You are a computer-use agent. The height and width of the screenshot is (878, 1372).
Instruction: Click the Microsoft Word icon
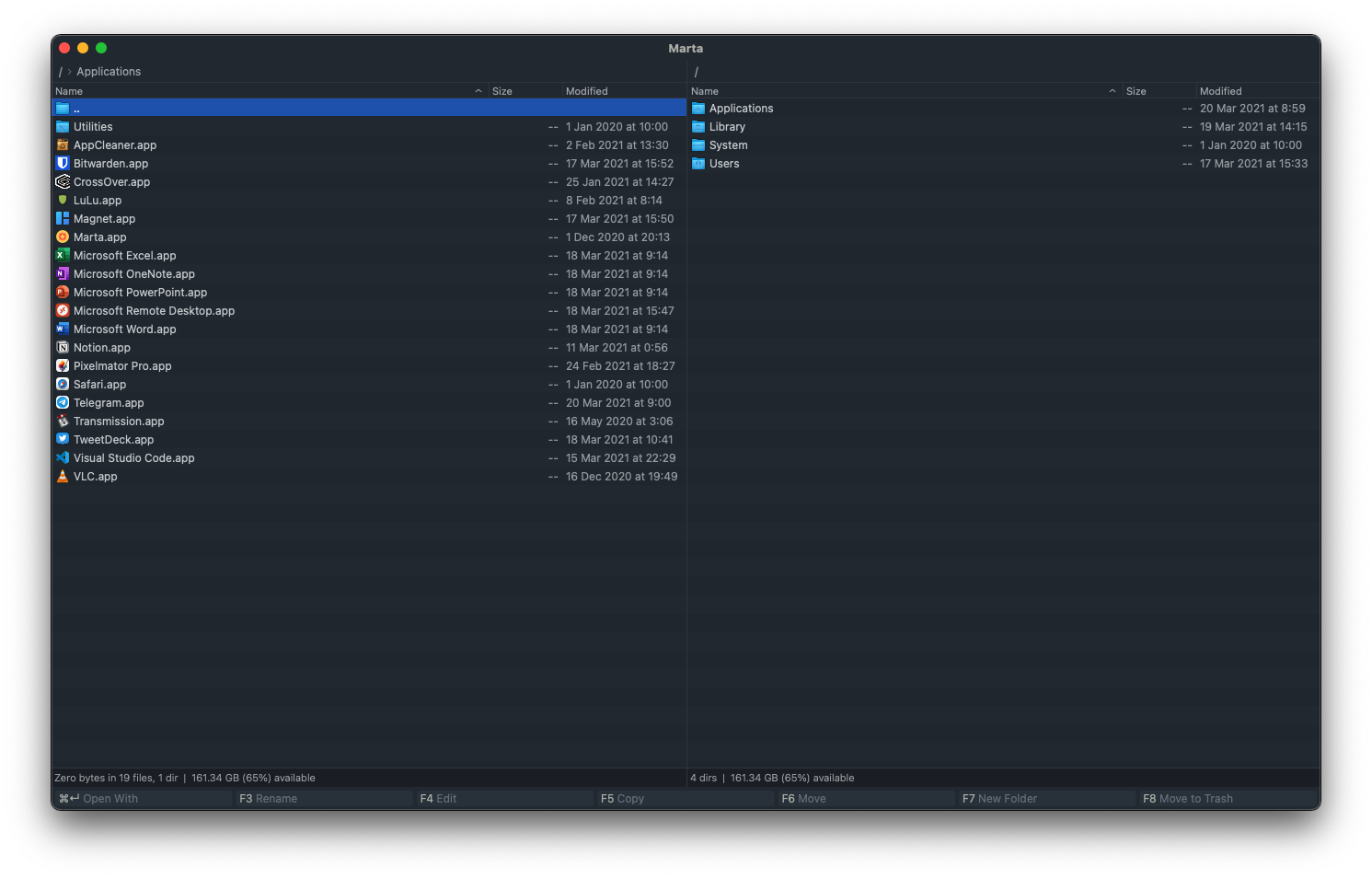[63, 329]
